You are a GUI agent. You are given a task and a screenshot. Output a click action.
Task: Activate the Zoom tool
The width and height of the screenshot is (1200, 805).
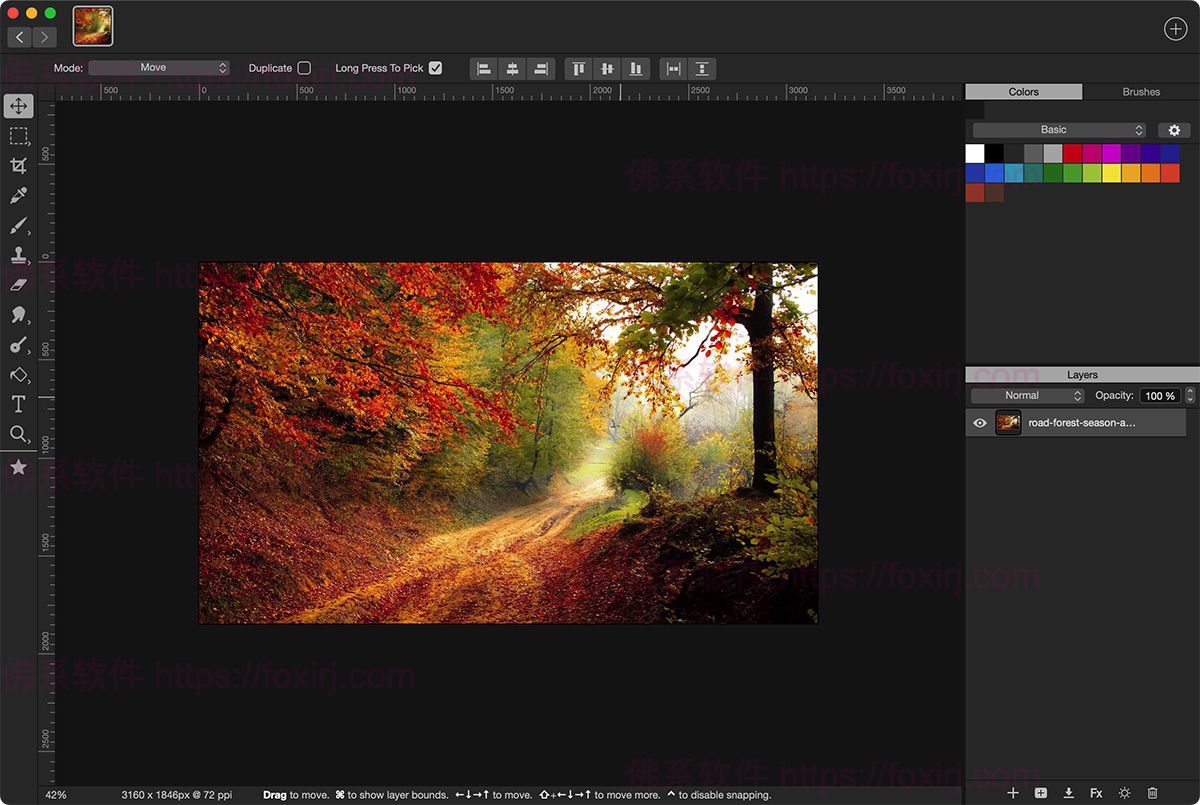pos(19,434)
